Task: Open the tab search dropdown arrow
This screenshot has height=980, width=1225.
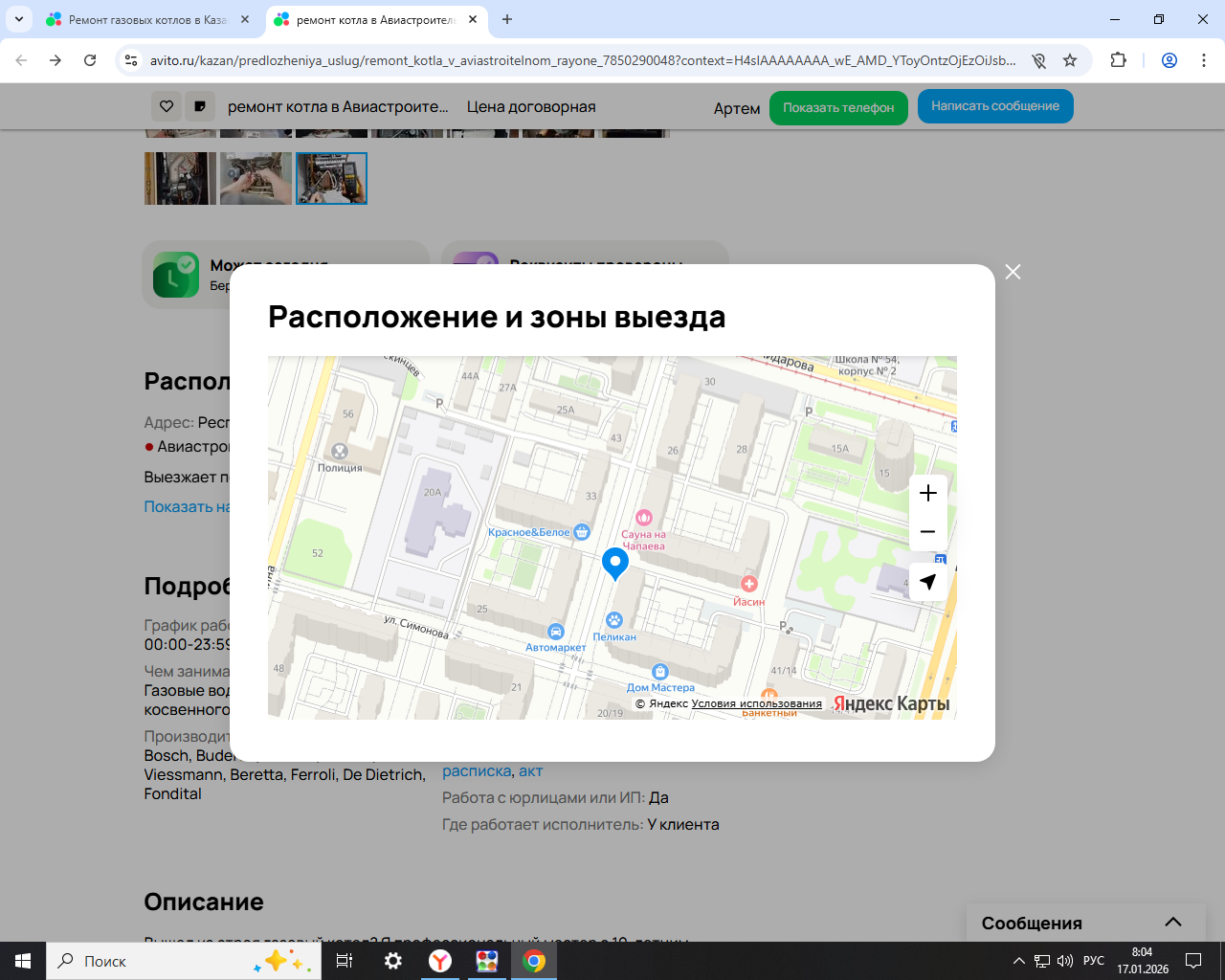Action: [19, 19]
